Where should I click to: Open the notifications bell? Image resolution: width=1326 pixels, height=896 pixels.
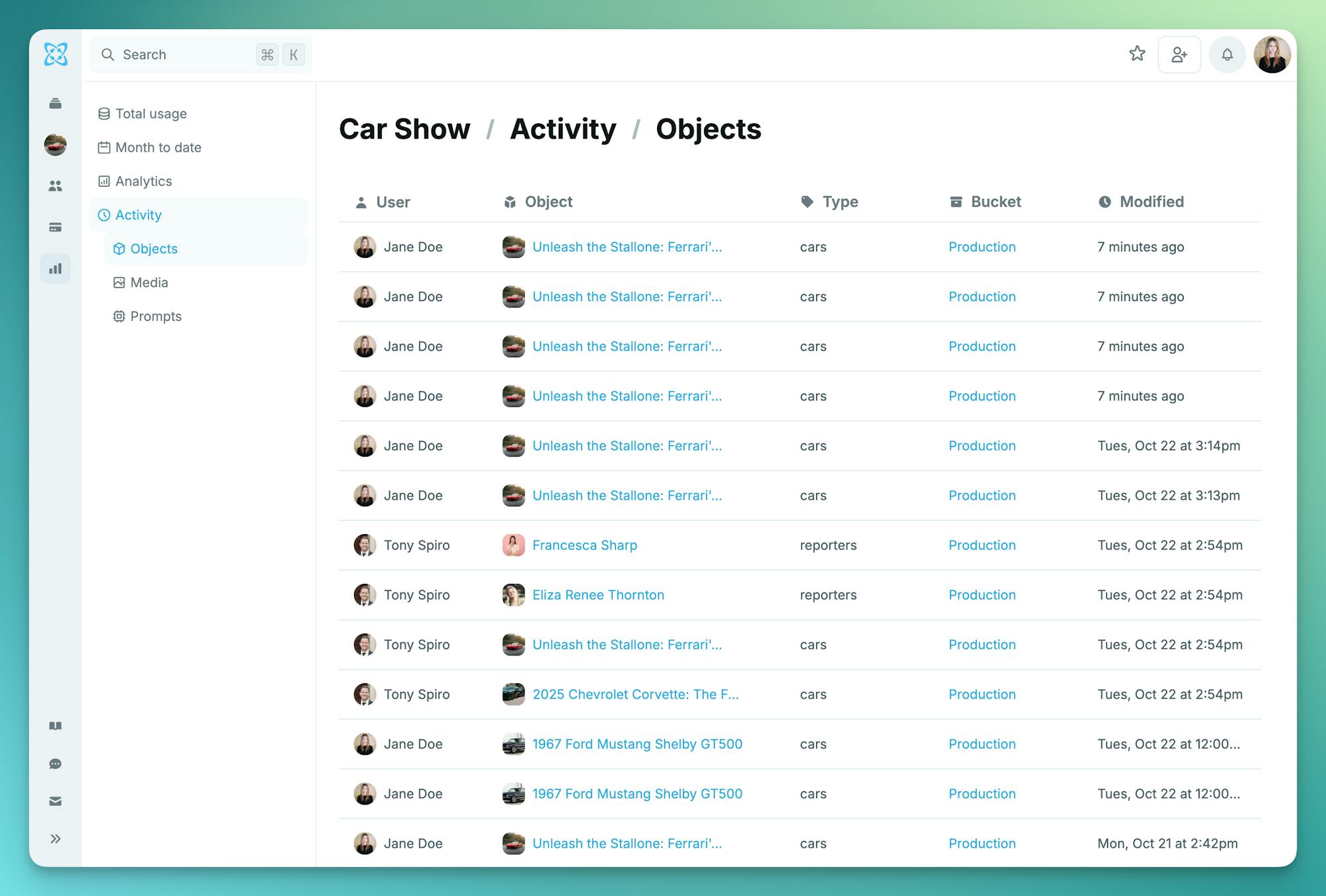tap(1227, 54)
